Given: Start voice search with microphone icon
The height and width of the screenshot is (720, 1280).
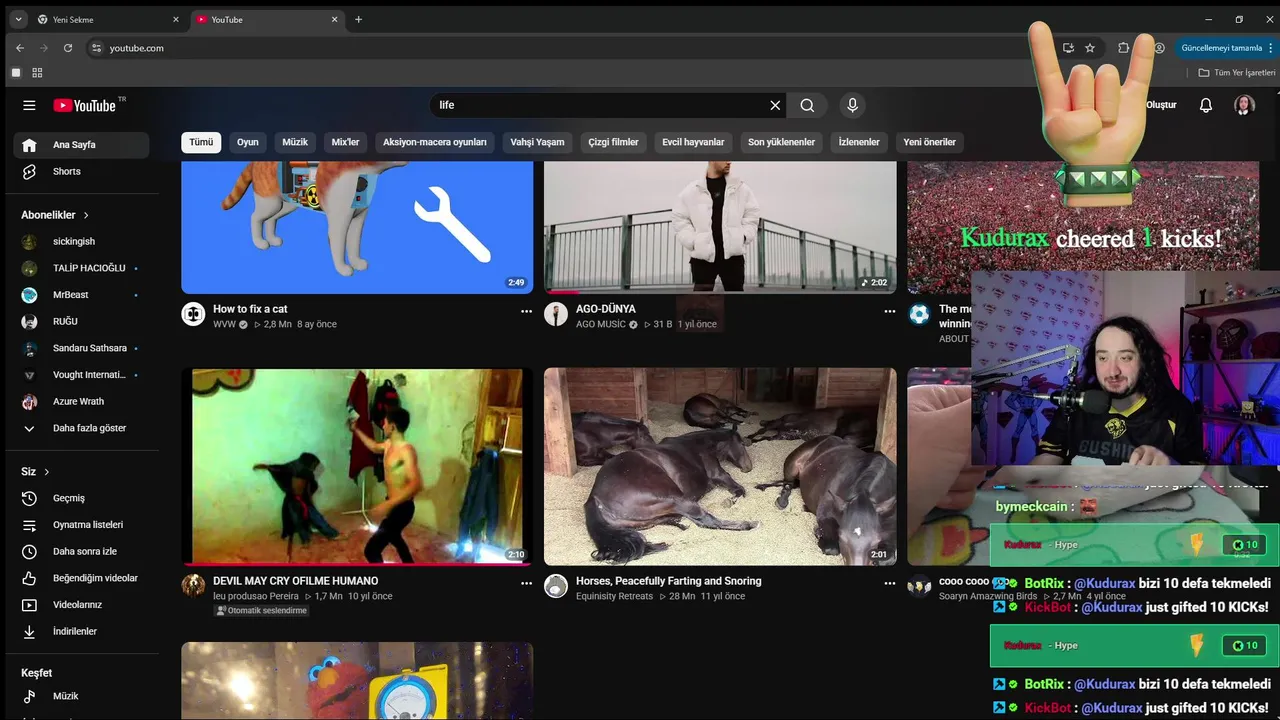Looking at the screenshot, I should click(x=852, y=105).
